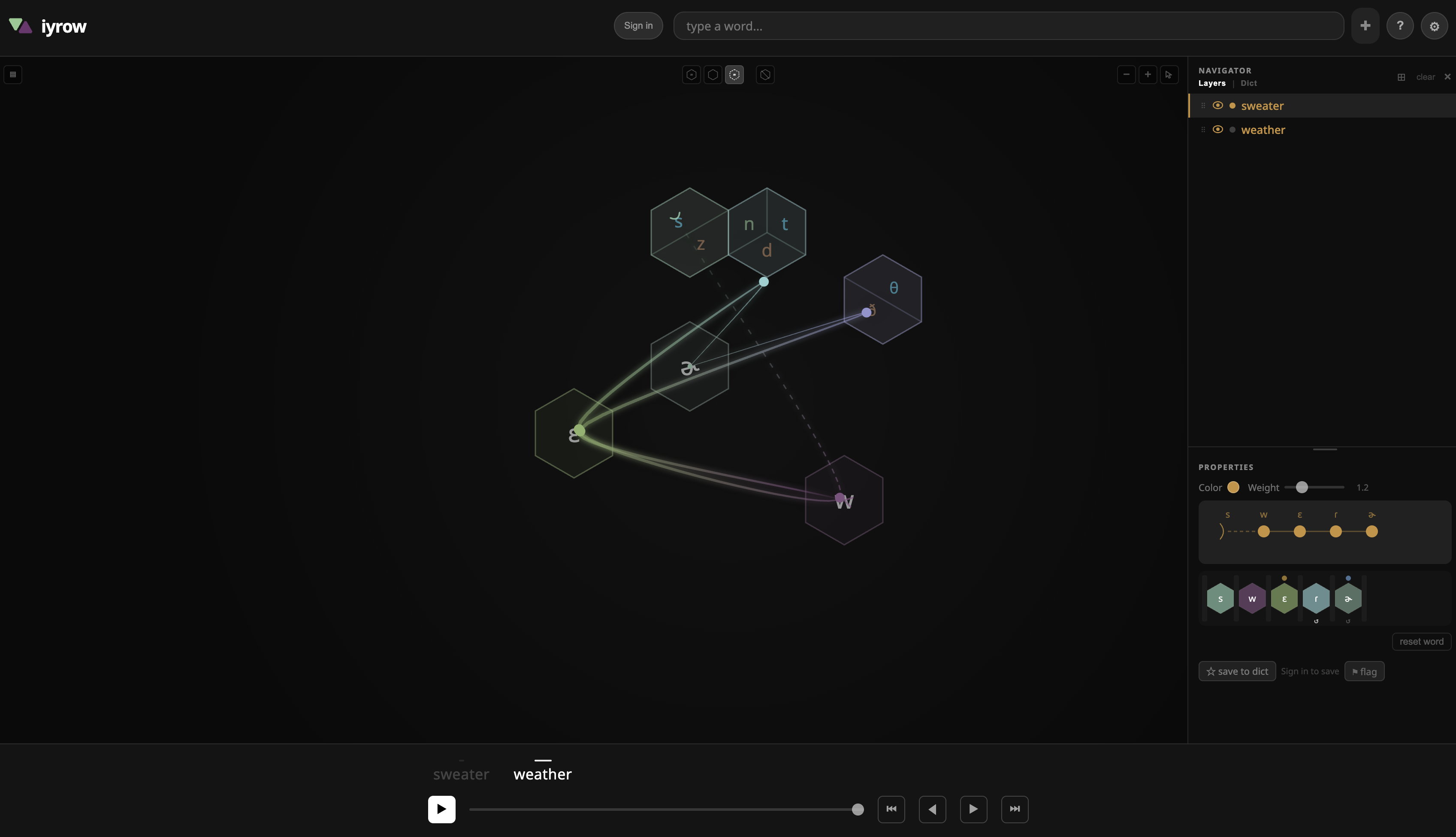Zoom in with the plus canvas button
This screenshot has height=837, width=1456.
(1148, 75)
